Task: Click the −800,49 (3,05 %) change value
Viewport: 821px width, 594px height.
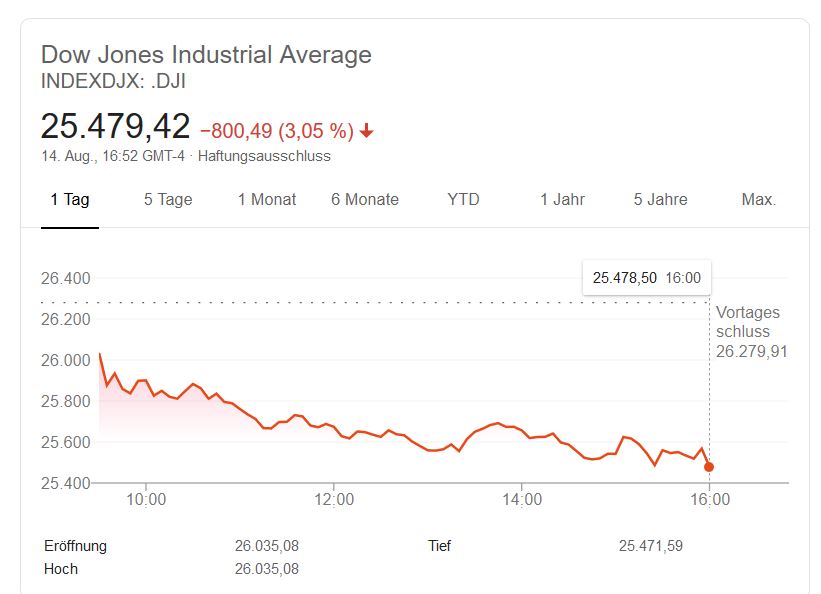Action: tap(277, 131)
